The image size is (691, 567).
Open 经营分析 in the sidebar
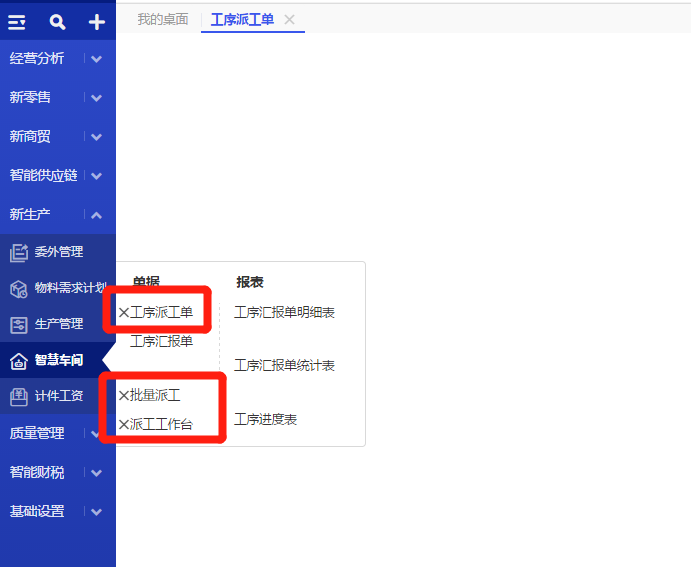[37, 59]
